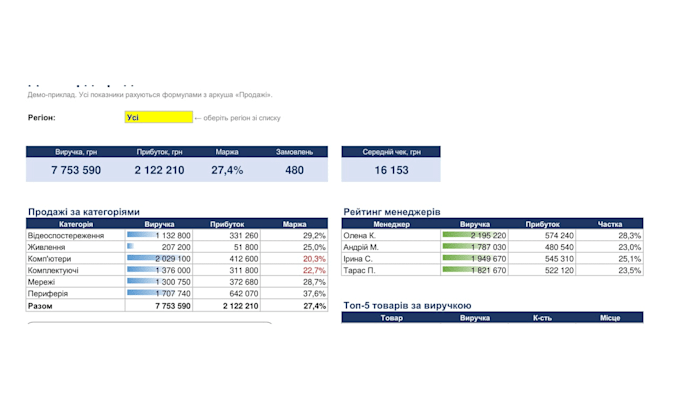680x409 pixels.
Task: Select profit cell 331 260
Action: (x=227, y=236)
